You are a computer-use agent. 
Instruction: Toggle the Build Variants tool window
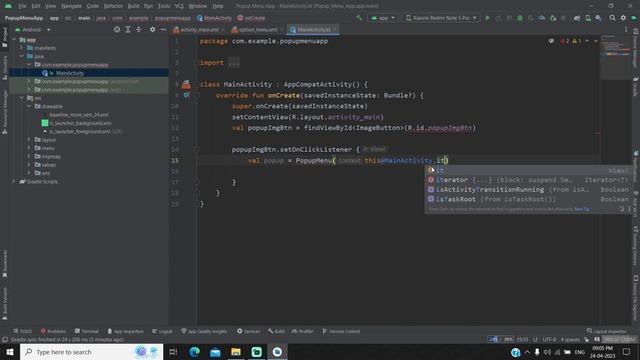coord(5,303)
